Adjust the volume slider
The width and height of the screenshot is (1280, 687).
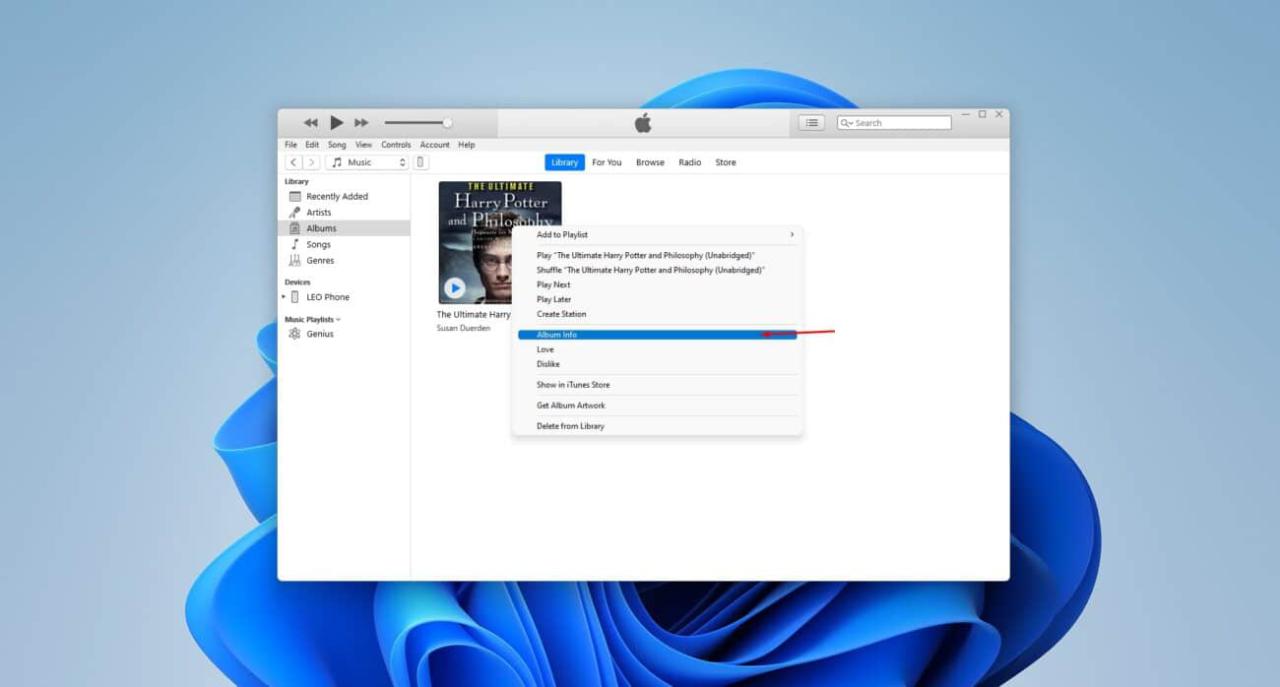[x=418, y=123]
